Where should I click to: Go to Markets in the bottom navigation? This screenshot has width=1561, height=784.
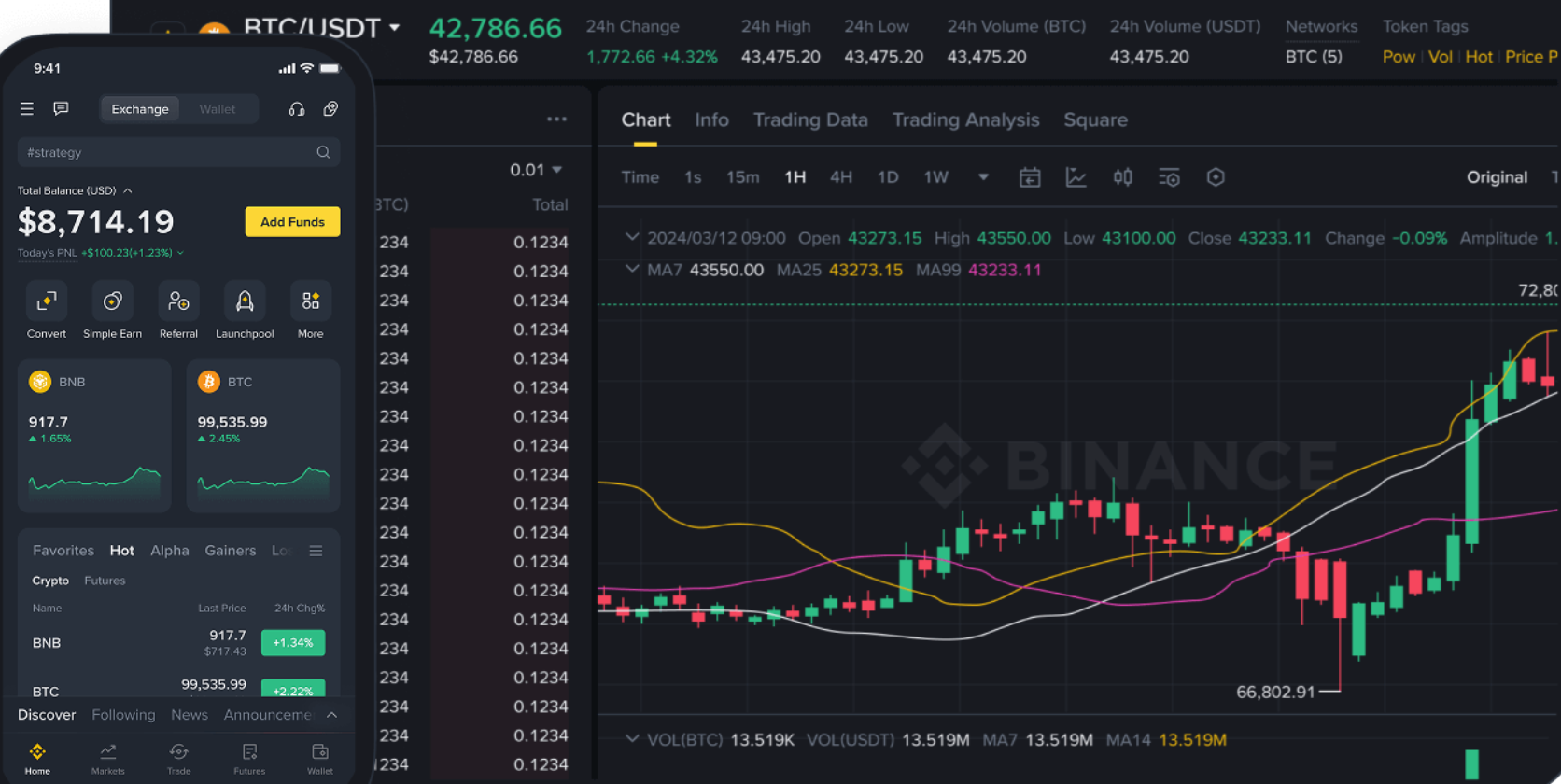[108, 760]
